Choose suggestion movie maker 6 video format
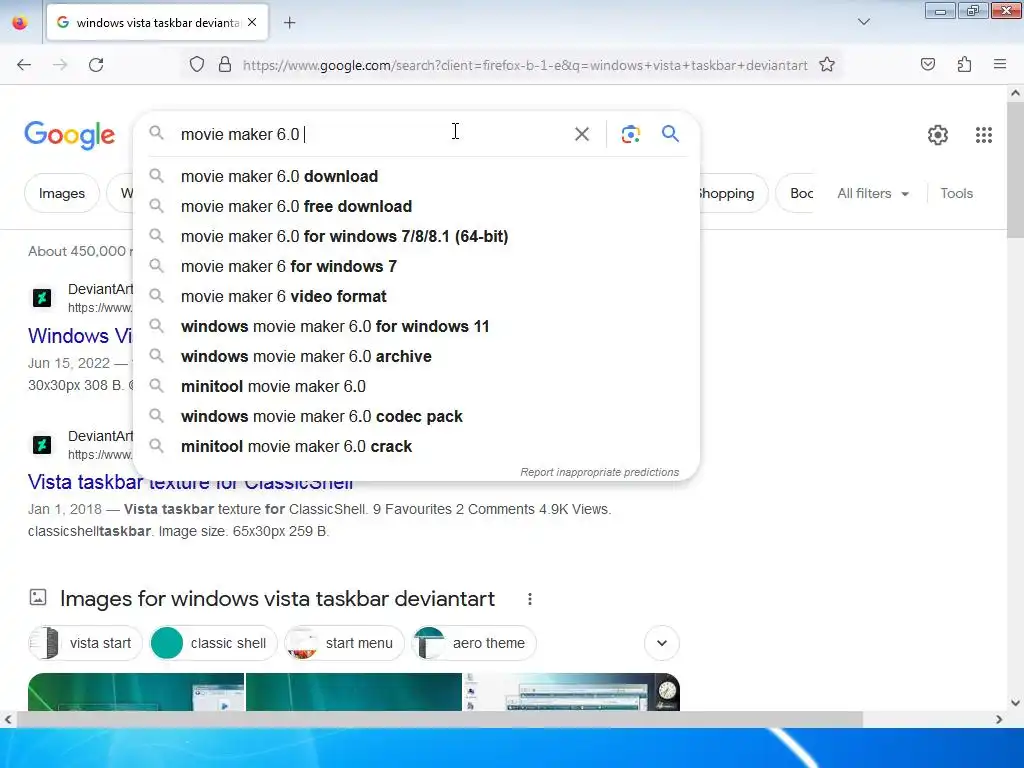The width and height of the screenshot is (1024, 768). coord(417,296)
